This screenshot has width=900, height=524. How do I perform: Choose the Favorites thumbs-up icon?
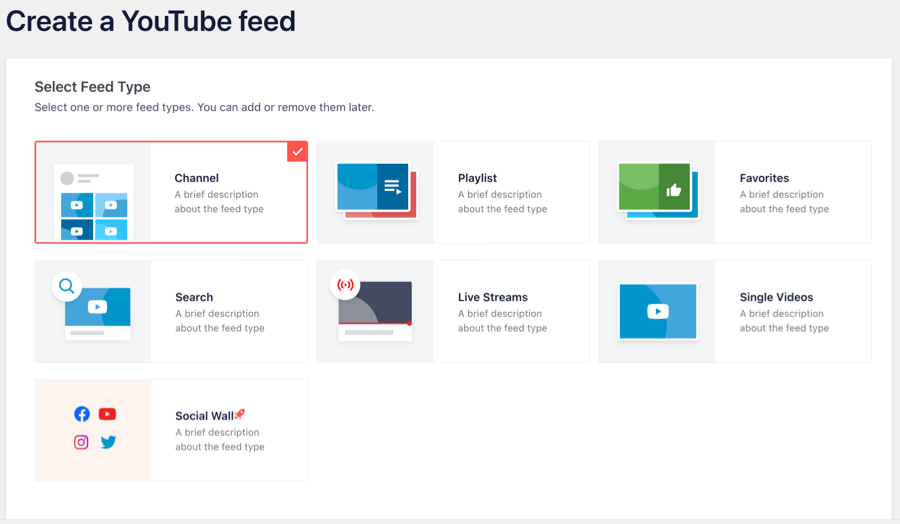point(673,190)
